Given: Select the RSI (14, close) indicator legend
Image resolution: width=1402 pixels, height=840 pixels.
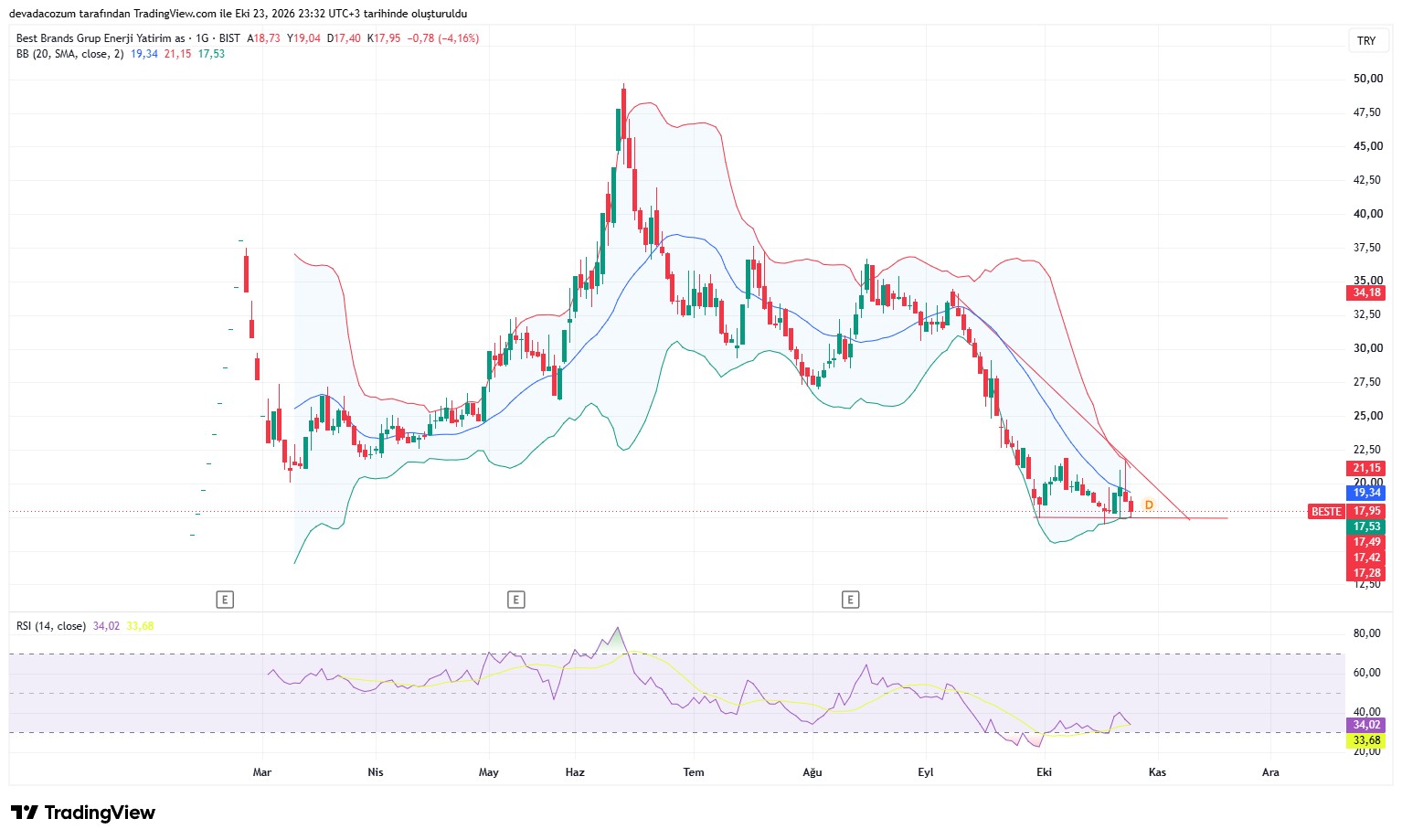Looking at the screenshot, I should (51, 626).
